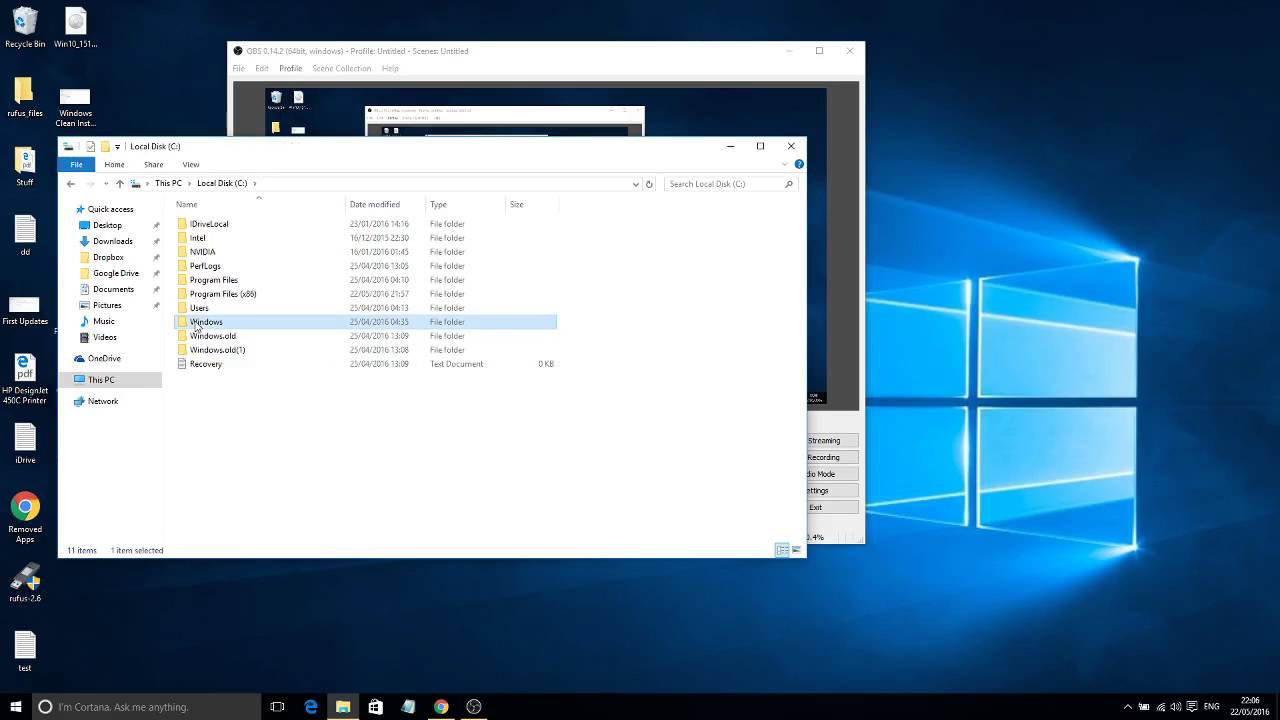Click the Back arrow in File Explorer
This screenshot has width=1280, height=720.
(70, 184)
